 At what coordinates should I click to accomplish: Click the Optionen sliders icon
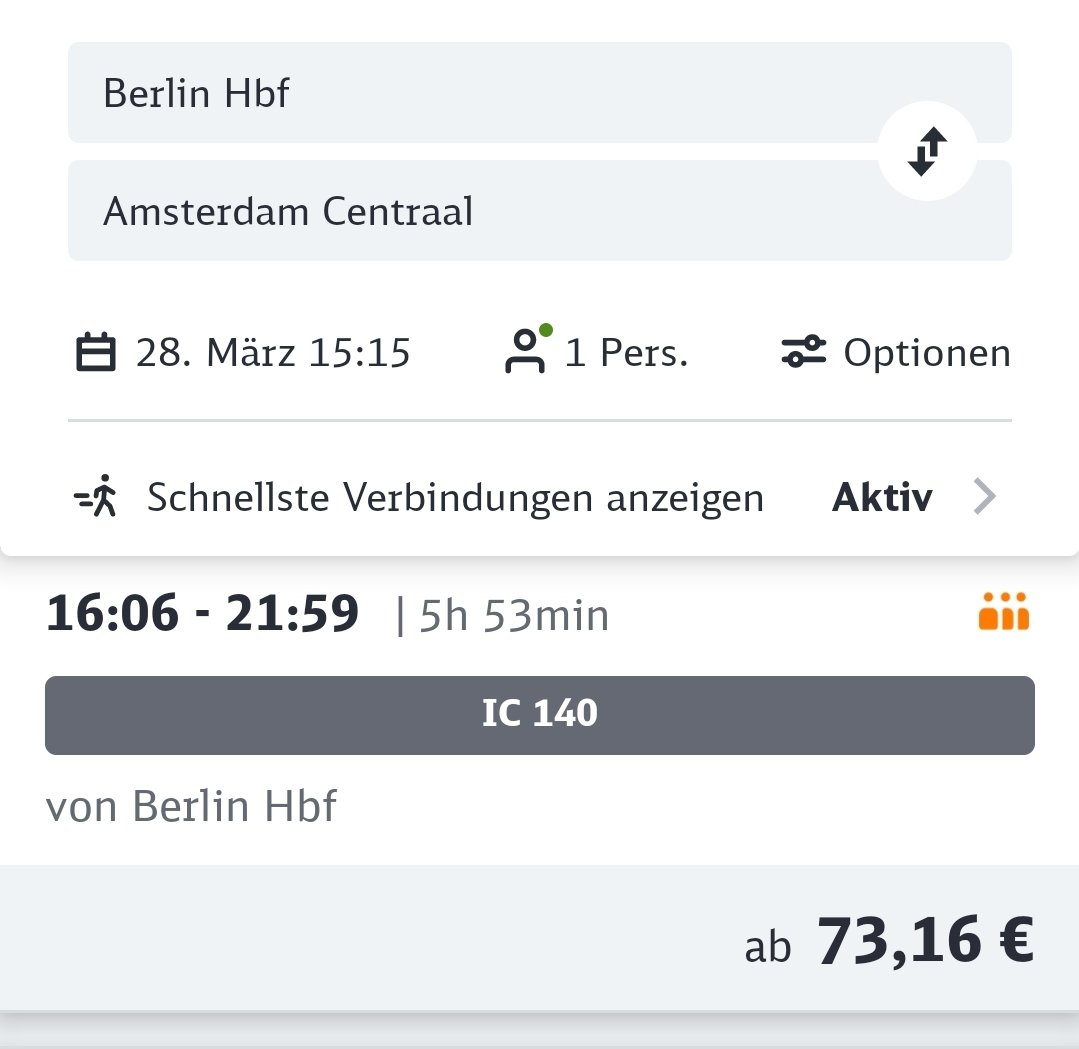coord(803,353)
